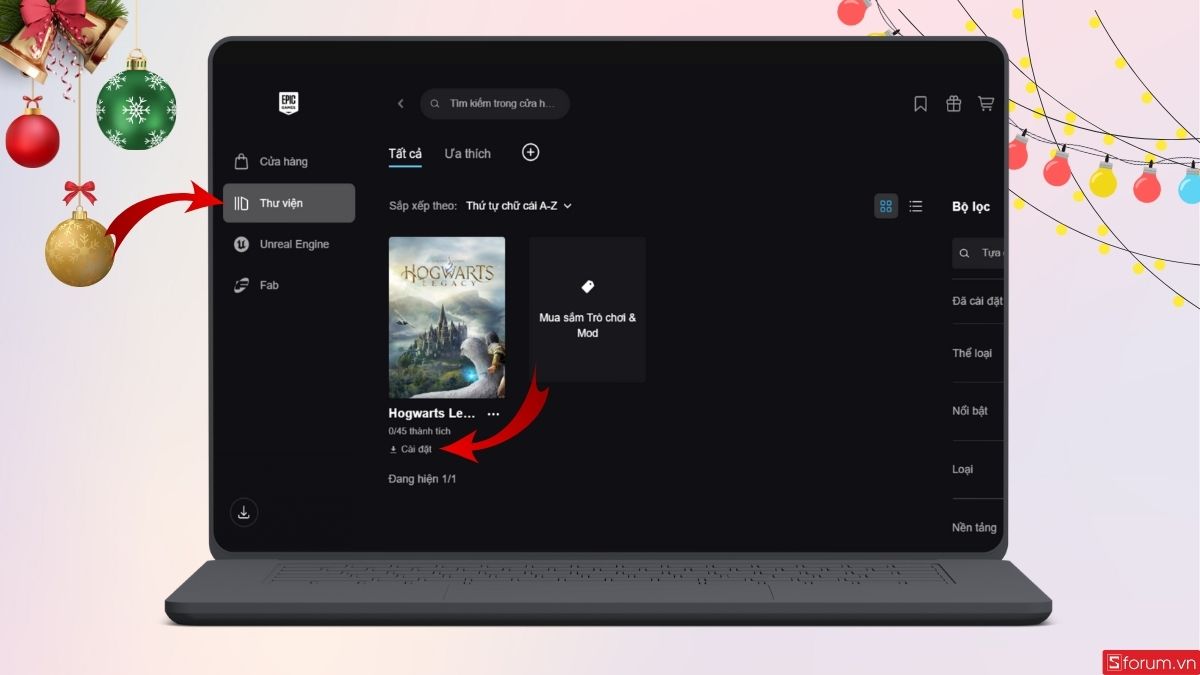Click the Hogwarts Le... game title

tap(432, 414)
